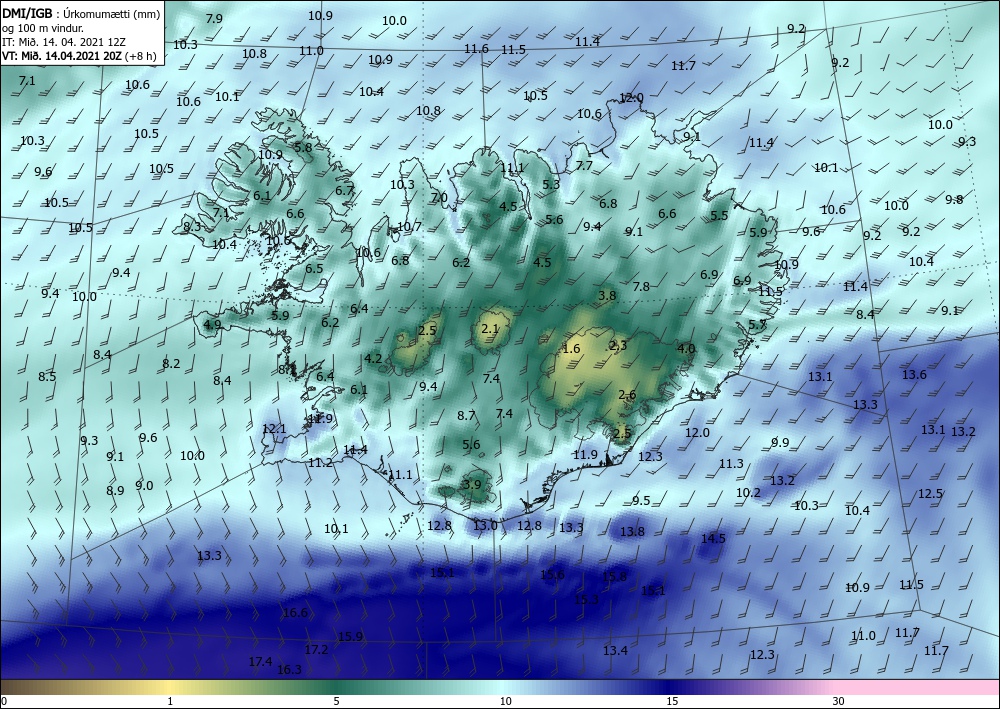Click the map value 5.3
The image size is (1000, 709).
pyautogui.click(x=551, y=185)
